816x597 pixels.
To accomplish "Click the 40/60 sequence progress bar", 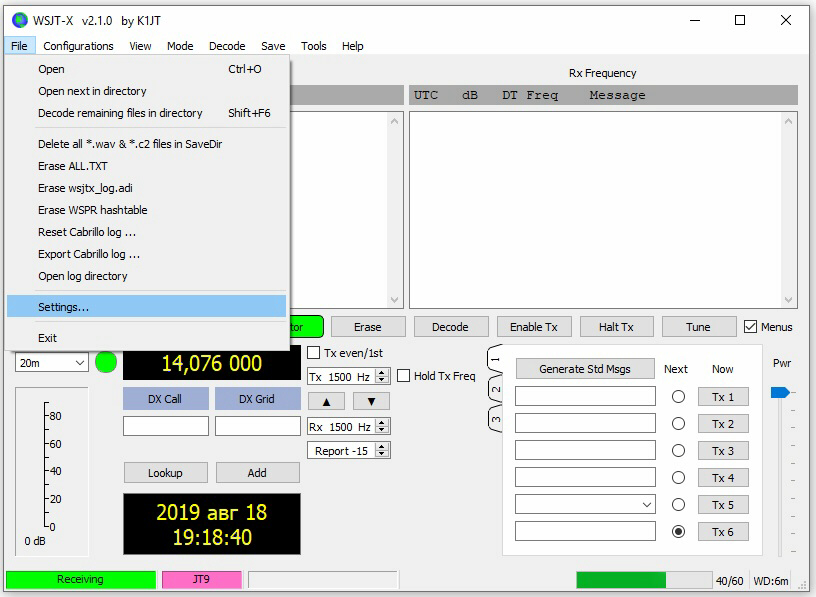I will [644, 580].
